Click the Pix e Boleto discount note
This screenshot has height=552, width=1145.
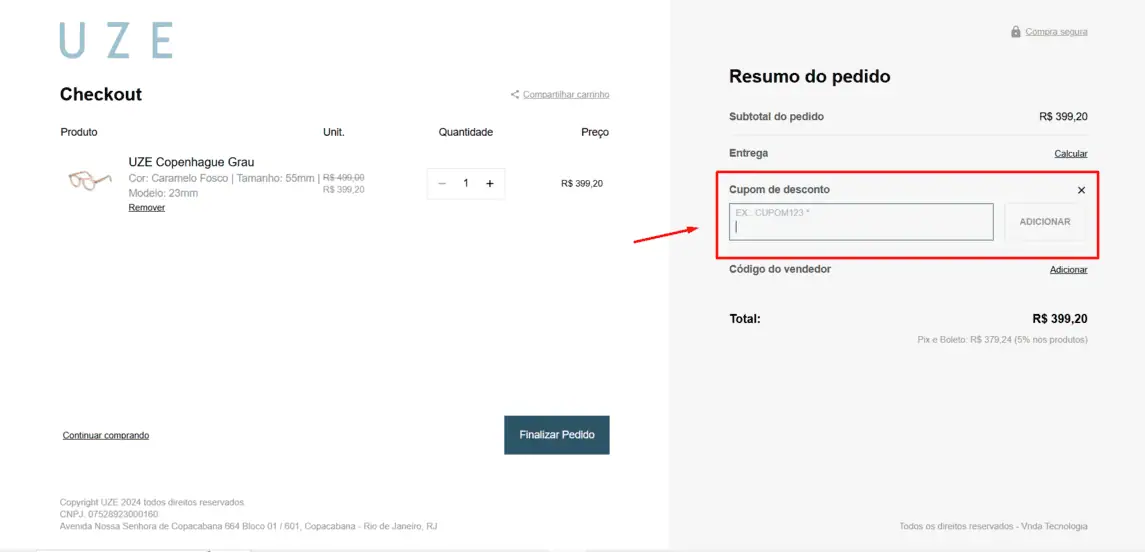[x=1003, y=340]
